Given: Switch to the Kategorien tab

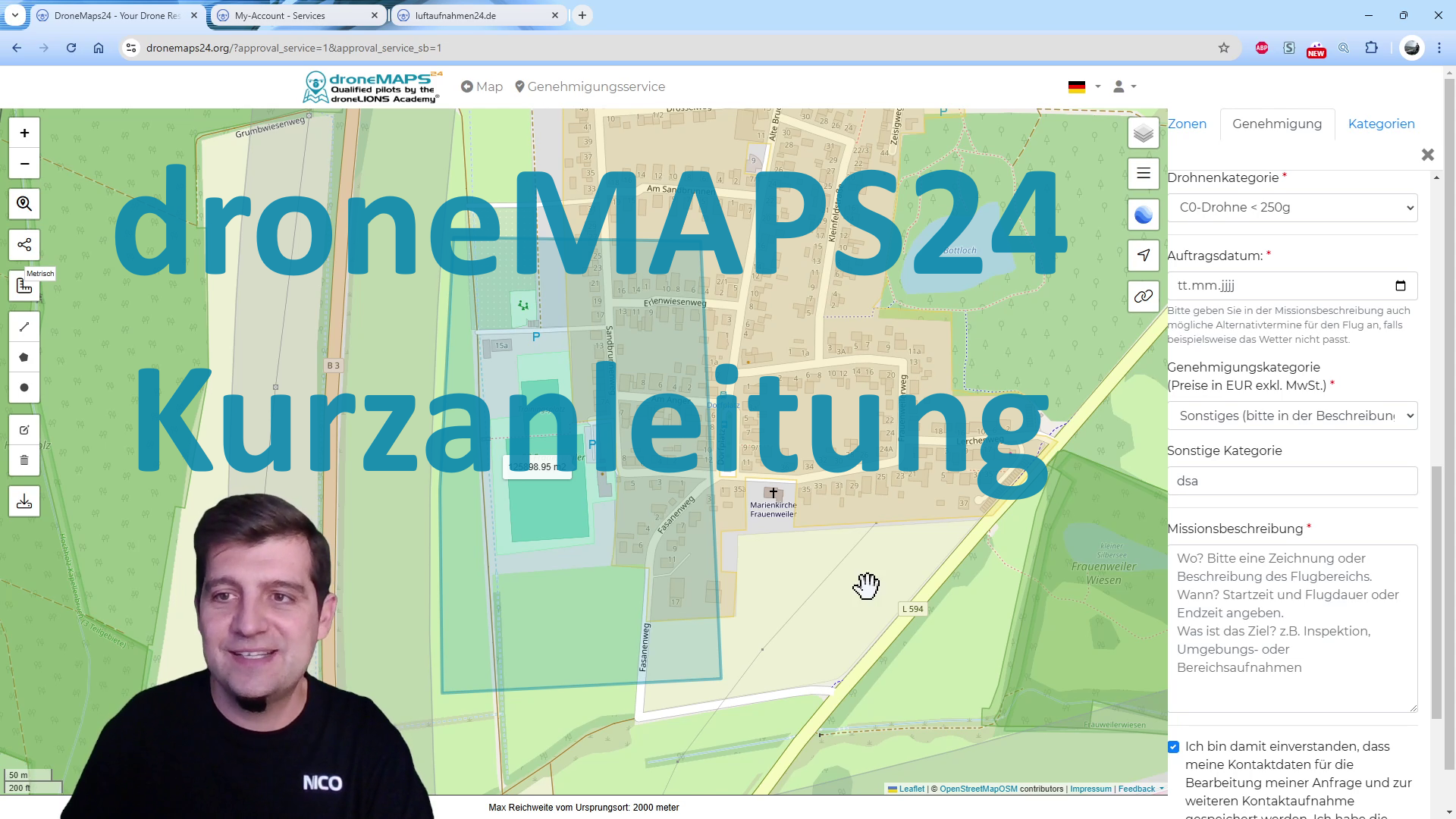Looking at the screenshot, I should pyautogui.click(x=1381, y=124).
